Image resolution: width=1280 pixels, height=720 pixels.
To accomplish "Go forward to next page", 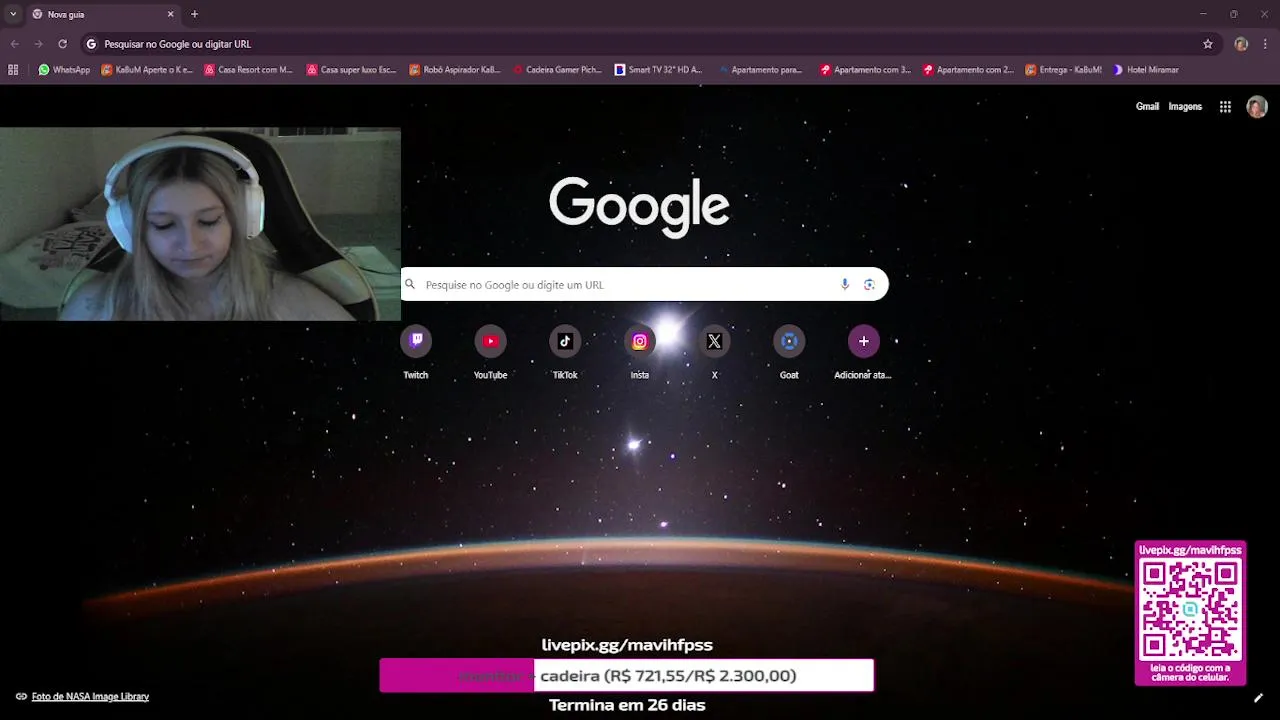I will [x=38, y=44].
